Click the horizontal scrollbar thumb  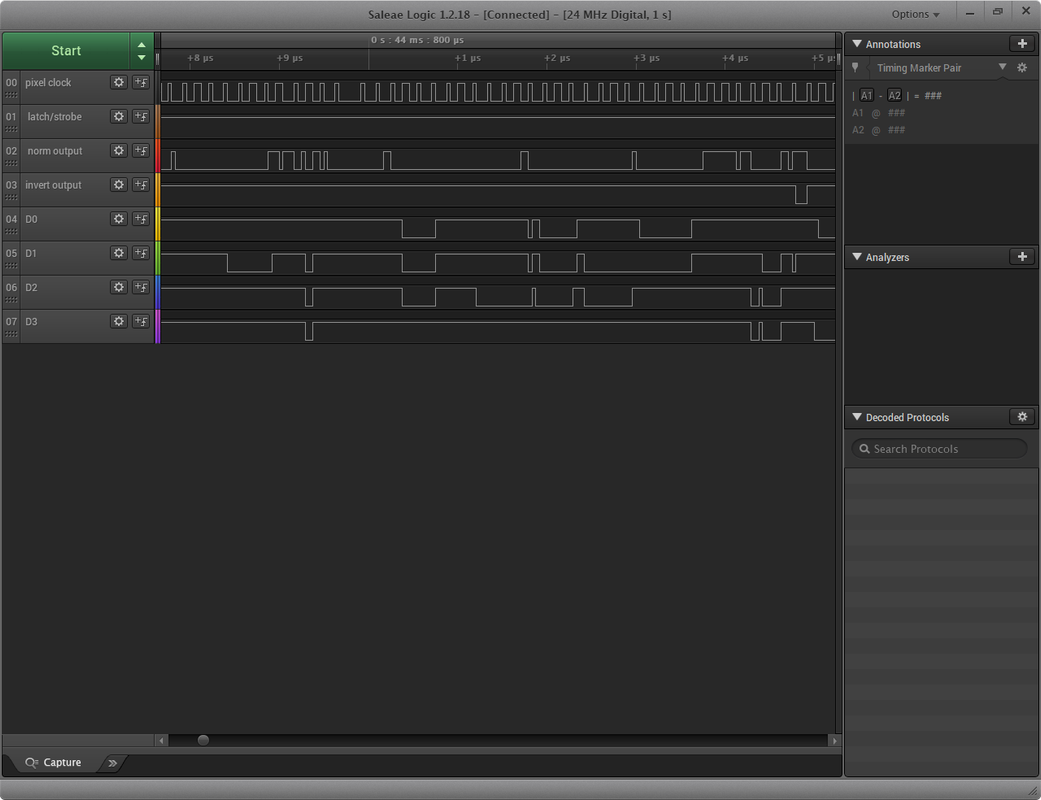tap(203, 740)
